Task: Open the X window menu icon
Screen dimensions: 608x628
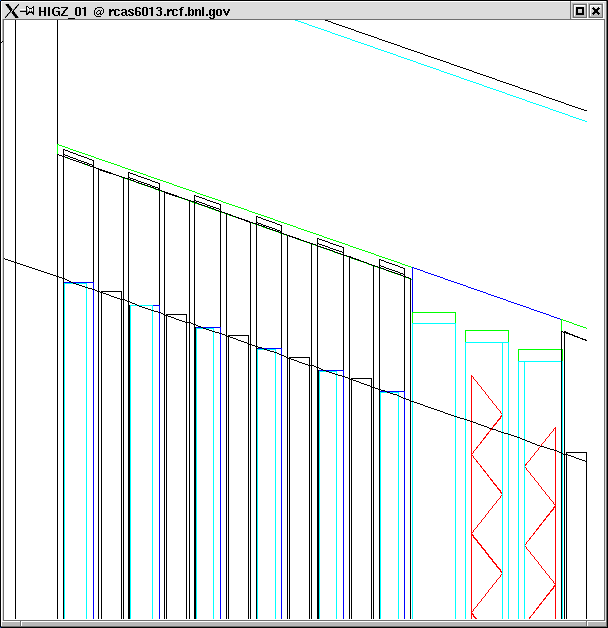Action: [12, 11]
